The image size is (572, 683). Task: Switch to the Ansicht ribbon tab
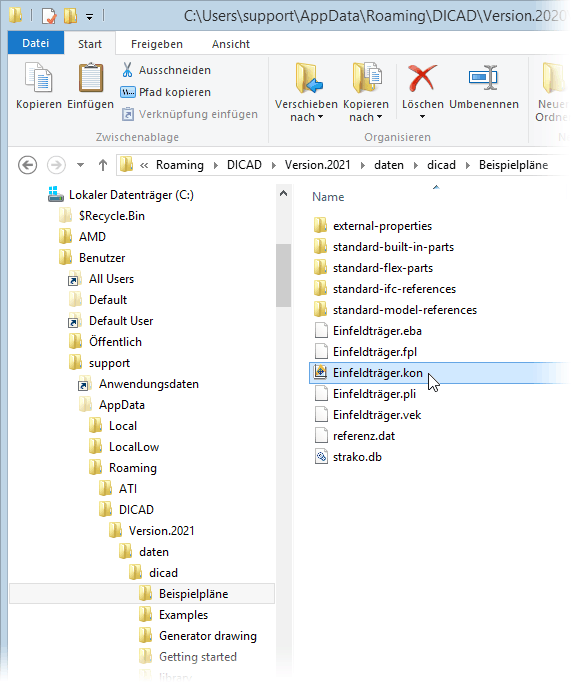point(231,44)
